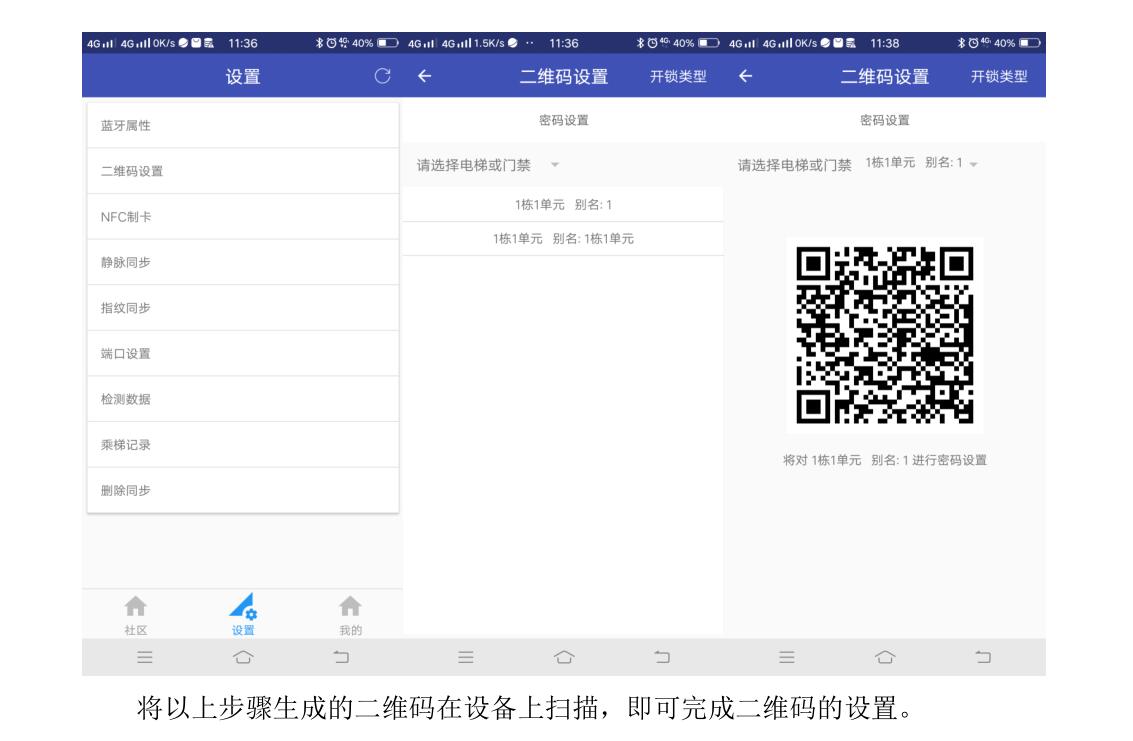Tap the 设置 bottom tab icon
This screenshot has width=1133, height=741.
244,615
